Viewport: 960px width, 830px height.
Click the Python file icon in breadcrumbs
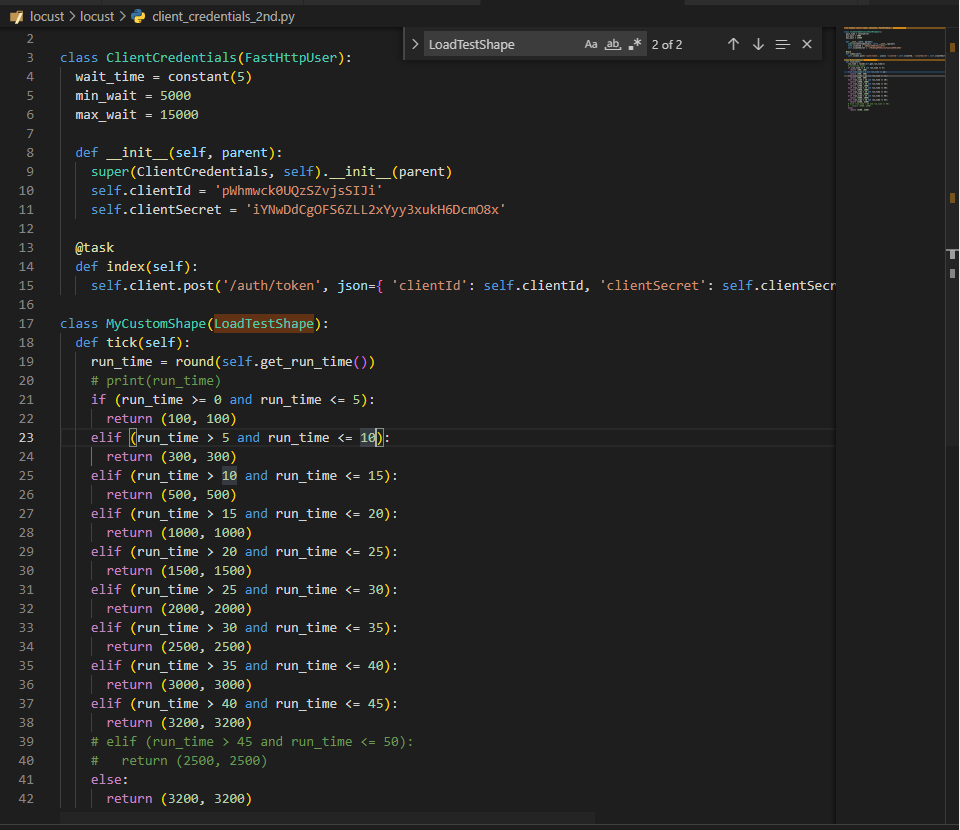pos(138,16)
